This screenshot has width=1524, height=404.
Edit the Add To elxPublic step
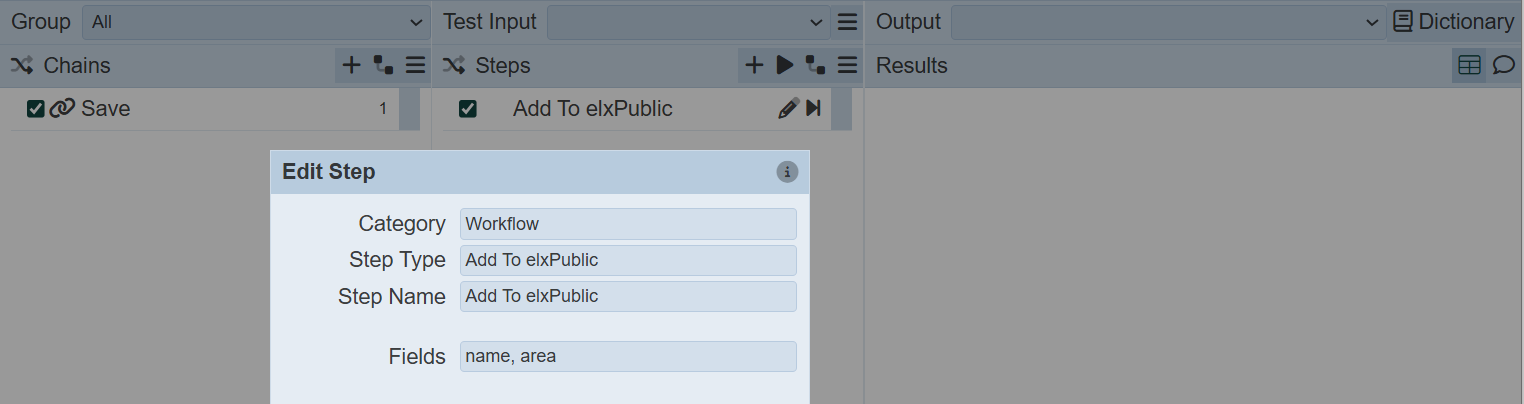[788, 108]
